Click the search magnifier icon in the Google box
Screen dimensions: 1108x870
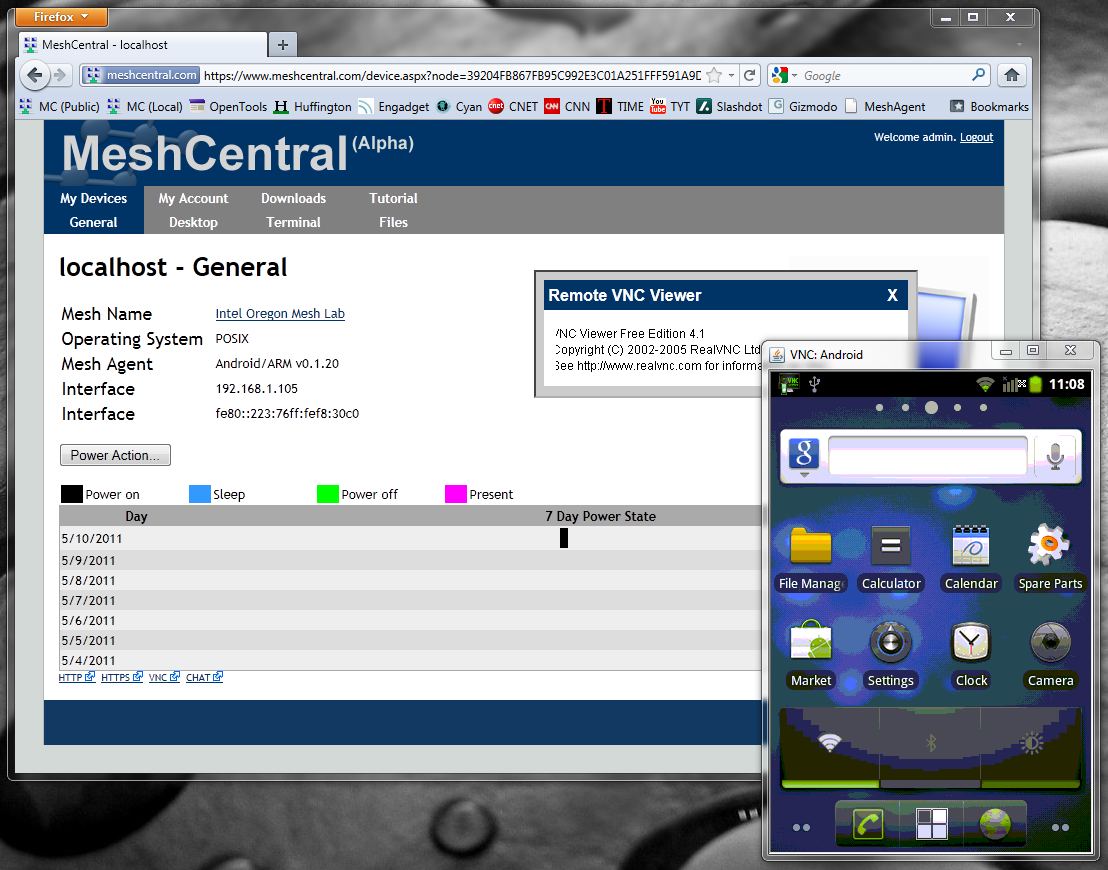[x=979, y=75]
